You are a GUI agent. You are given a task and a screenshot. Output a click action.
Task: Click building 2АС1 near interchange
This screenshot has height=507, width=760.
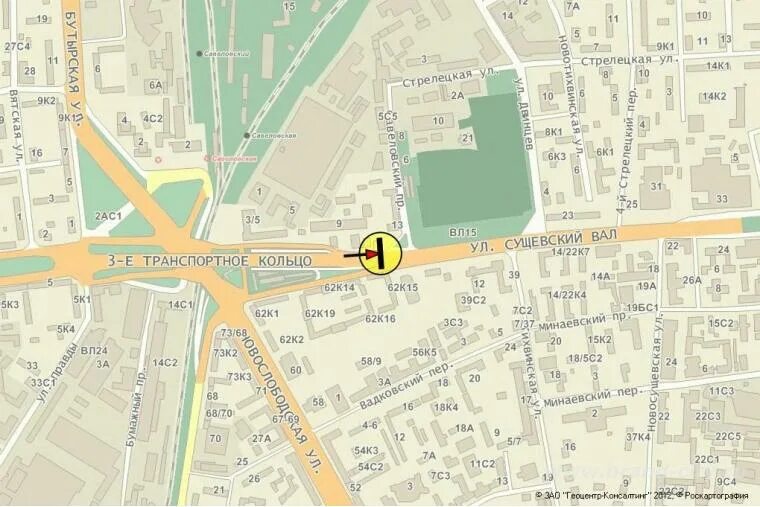(x=108, y=216)
